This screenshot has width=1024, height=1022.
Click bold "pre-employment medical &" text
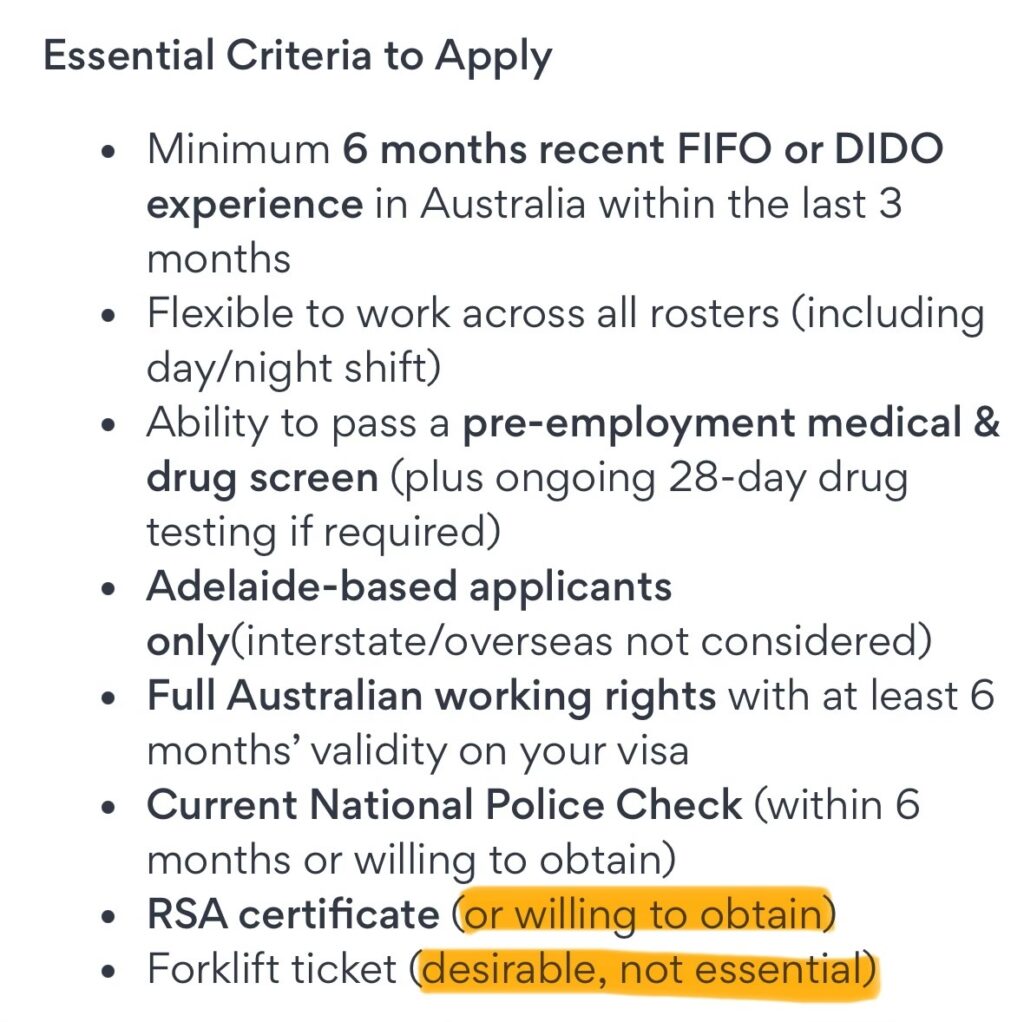pos(730,423)
